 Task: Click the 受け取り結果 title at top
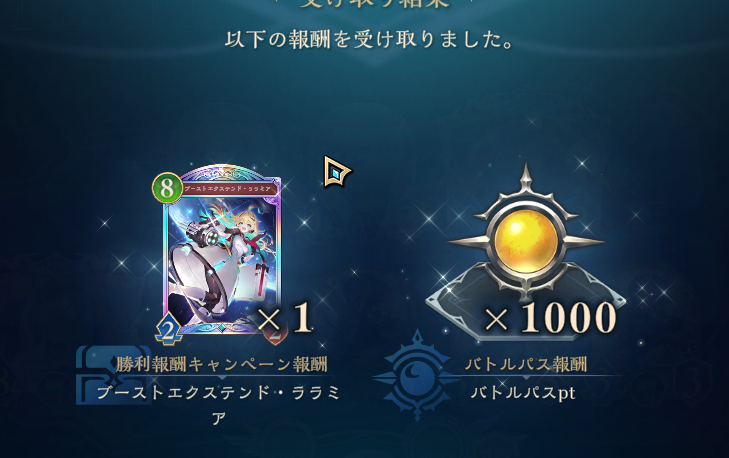375,2
